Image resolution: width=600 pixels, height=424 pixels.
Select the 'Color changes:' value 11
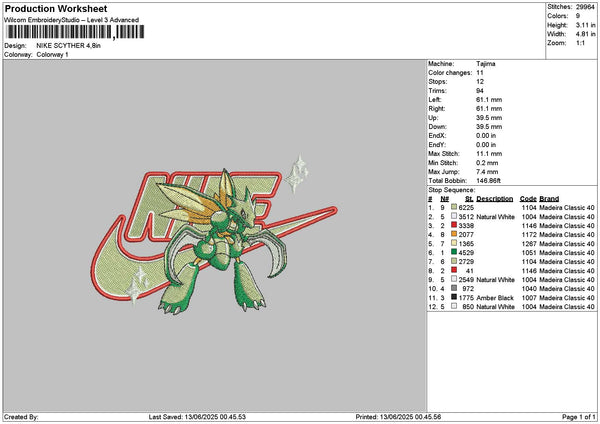pyautogui.click(x=480, y=73)
